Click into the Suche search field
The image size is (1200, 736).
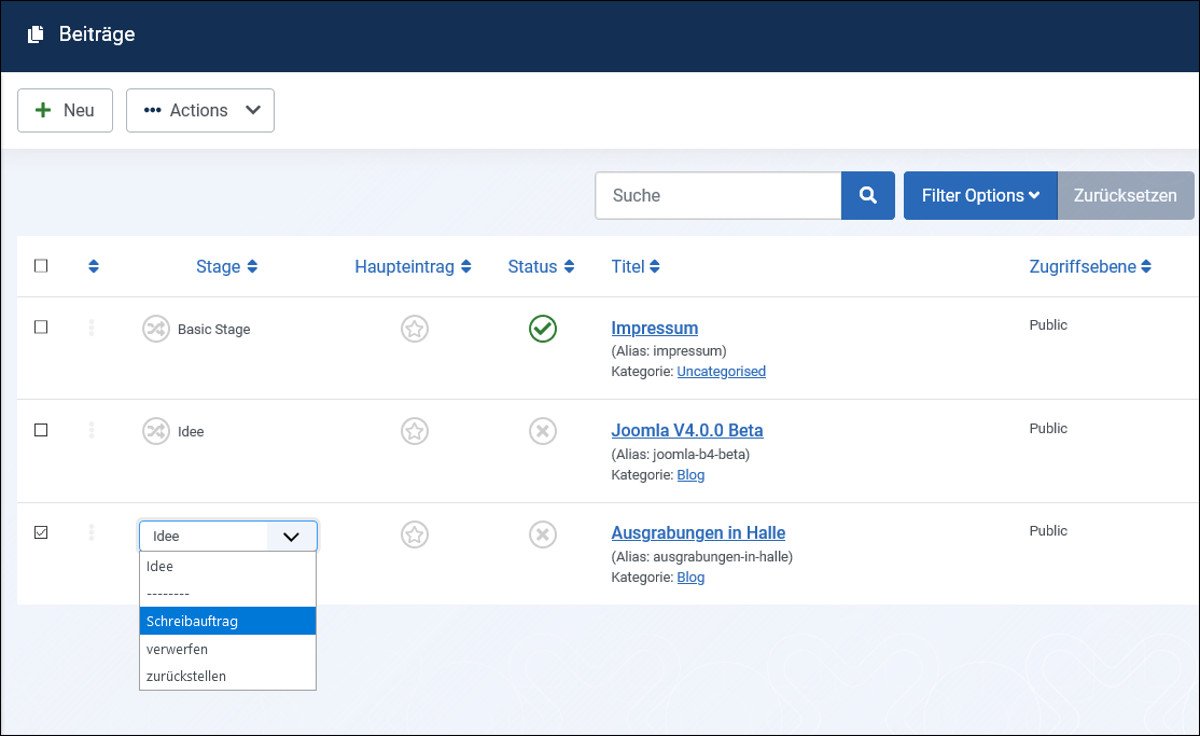tap(718, 195)
